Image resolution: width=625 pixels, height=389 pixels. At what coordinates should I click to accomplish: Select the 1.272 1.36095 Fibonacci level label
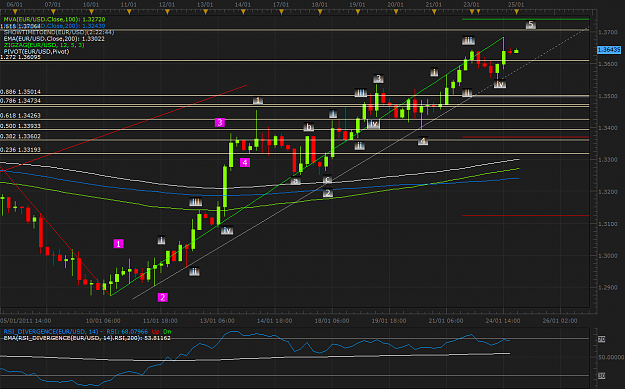pyautogui.click(x=20, y=57)
